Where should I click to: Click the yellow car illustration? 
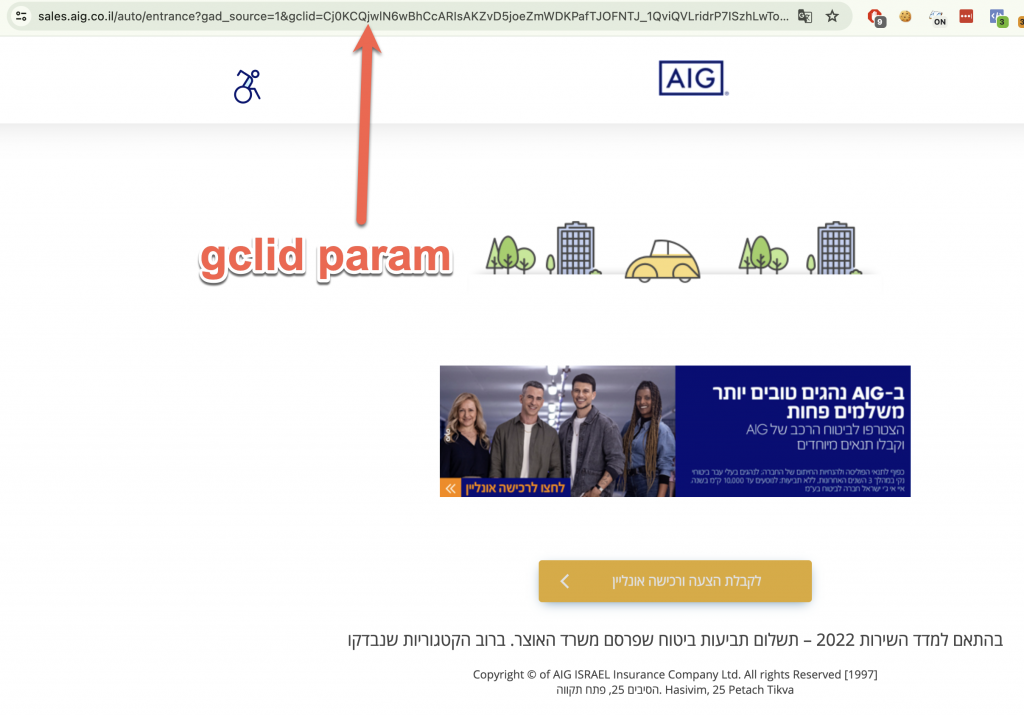tap(662, 261)
